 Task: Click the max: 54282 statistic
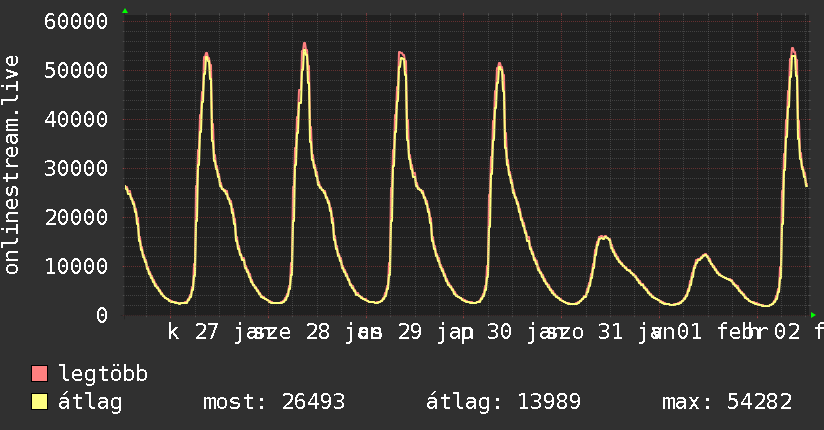point(727,402)
